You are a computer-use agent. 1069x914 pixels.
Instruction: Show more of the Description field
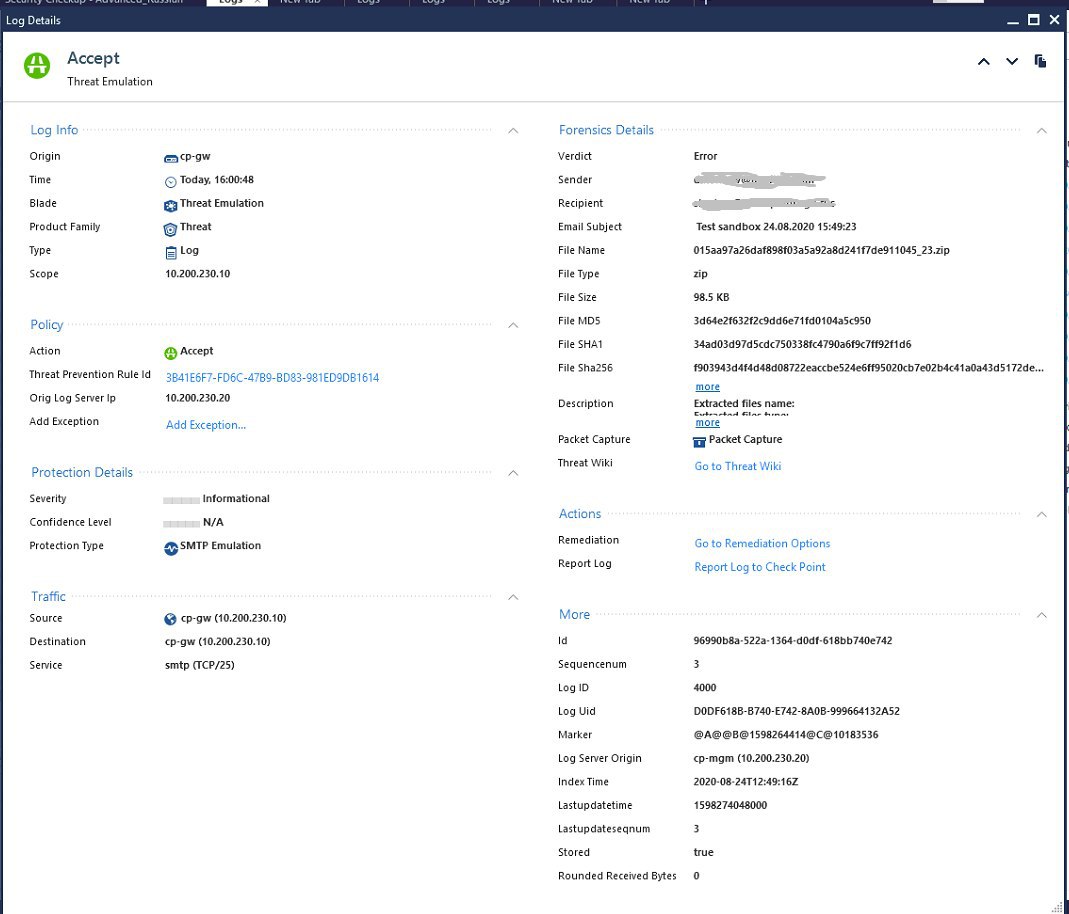pos(707,423)
